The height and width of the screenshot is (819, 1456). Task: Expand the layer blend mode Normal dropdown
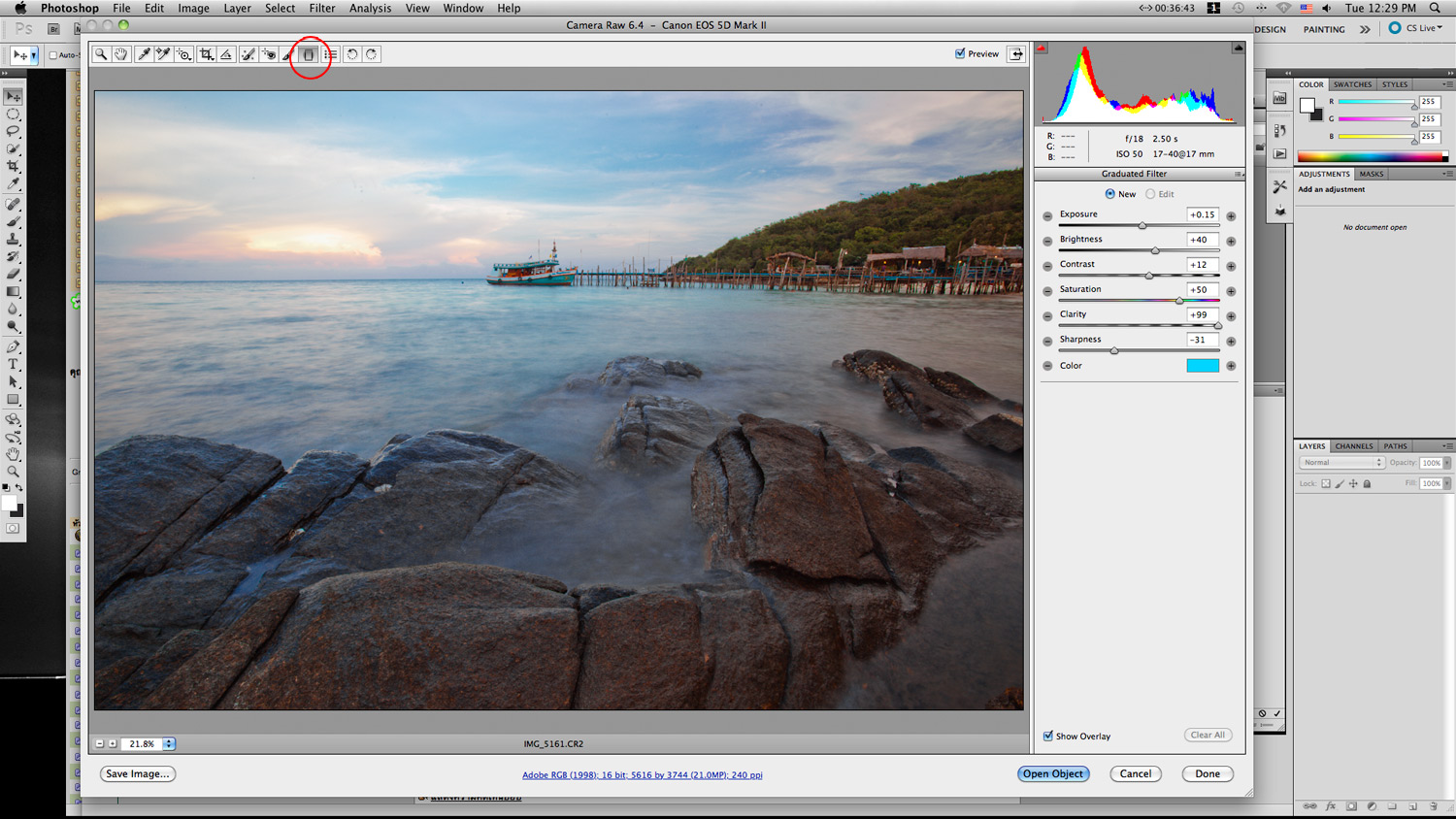1342,463
